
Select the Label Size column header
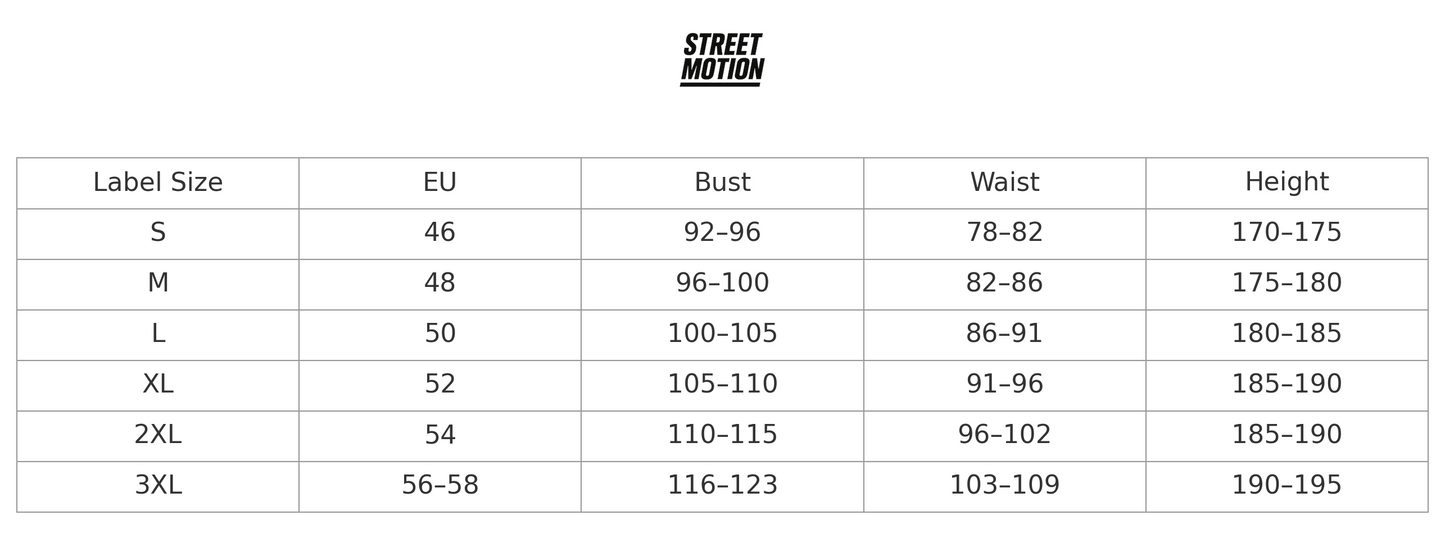pos(158,183)
